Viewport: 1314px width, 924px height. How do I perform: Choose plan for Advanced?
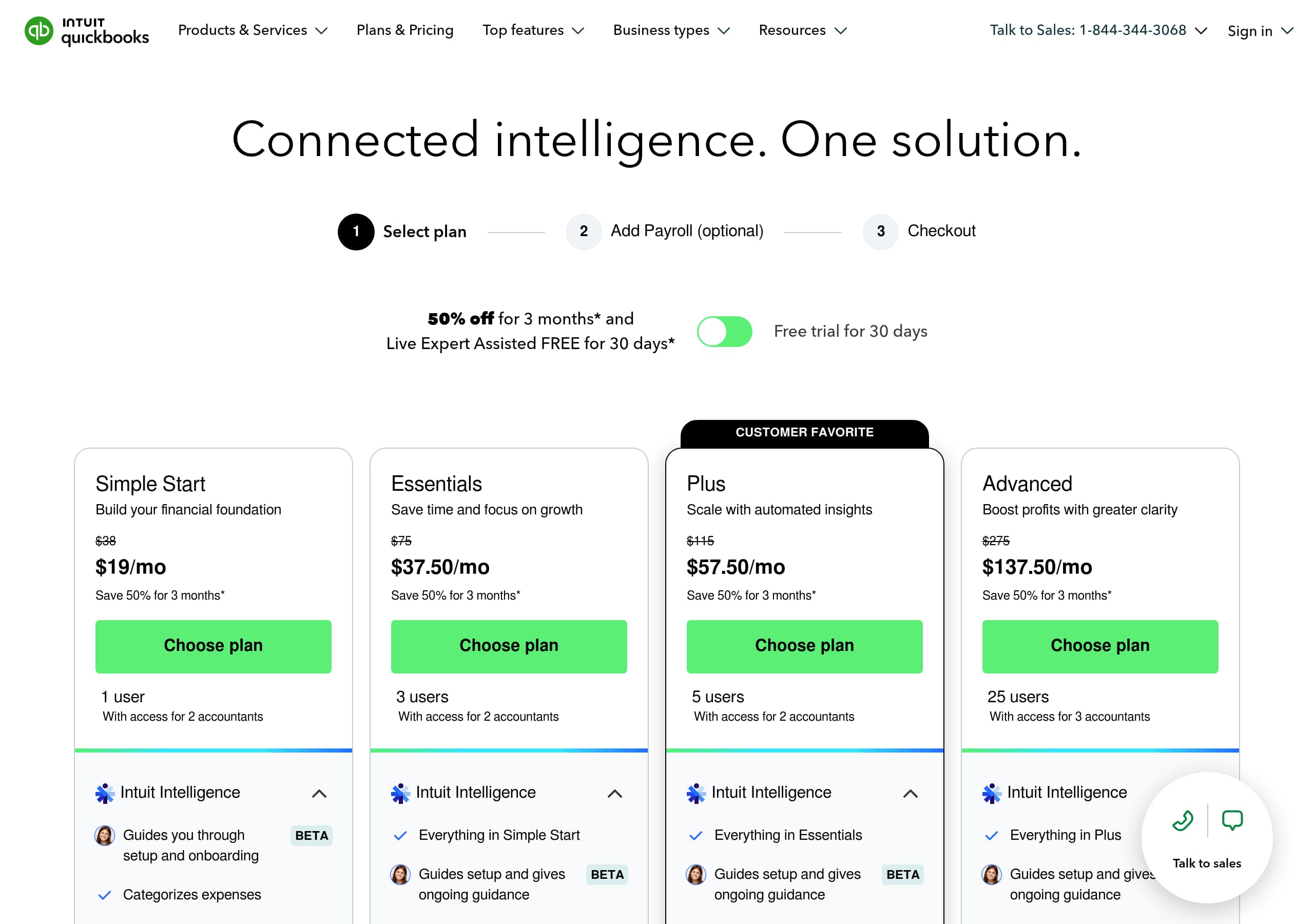point(1099,646)
